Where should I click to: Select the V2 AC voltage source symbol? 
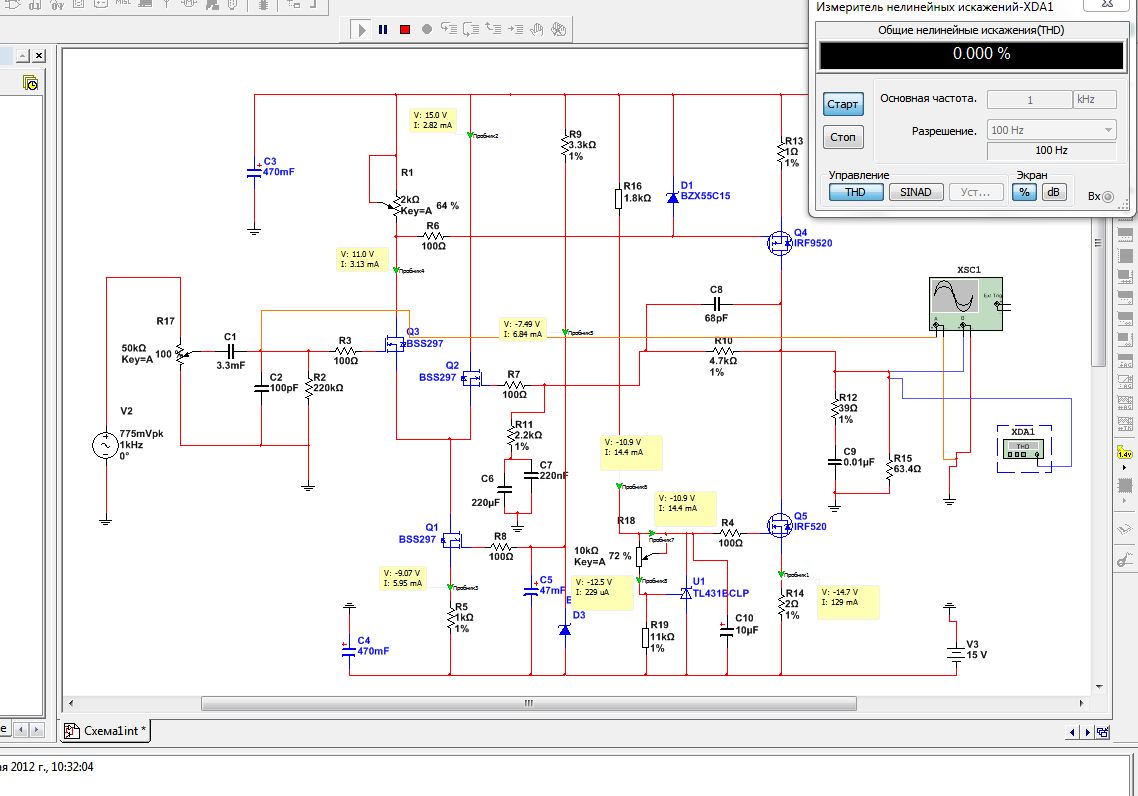(x=105, y=445)
